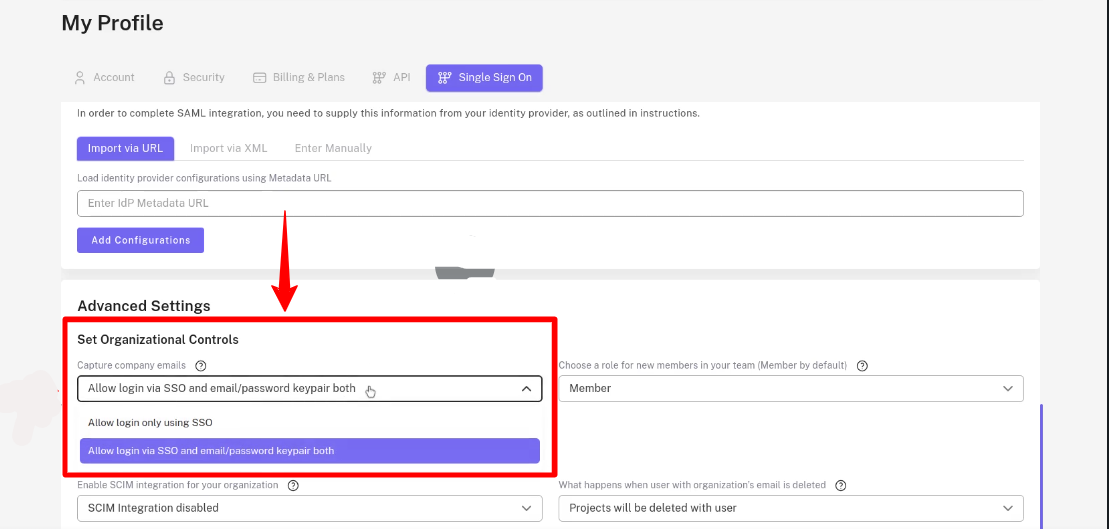
Task: Click the API tab icon
Action: click(379, 78)
